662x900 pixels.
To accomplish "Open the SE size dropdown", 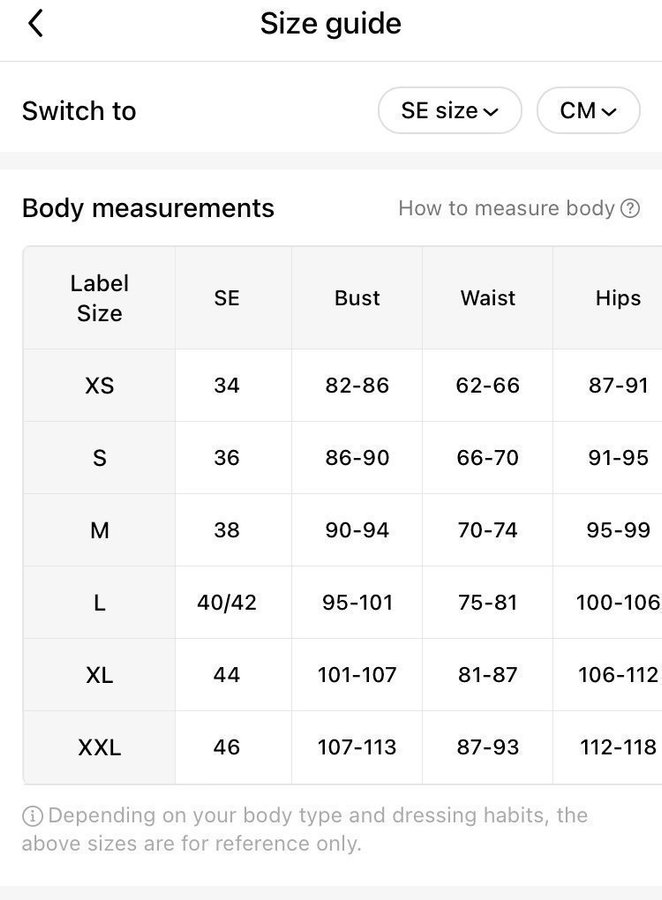I will 449,111.
